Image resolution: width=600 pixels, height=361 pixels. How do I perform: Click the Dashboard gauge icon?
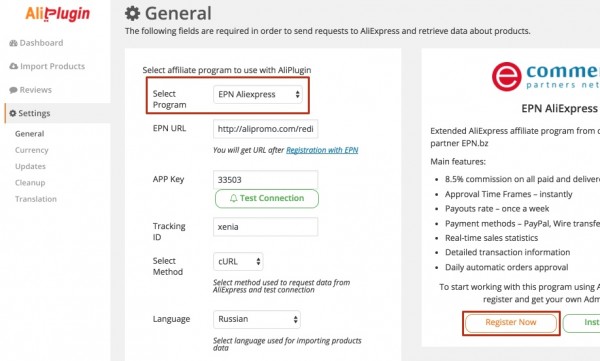13,43
